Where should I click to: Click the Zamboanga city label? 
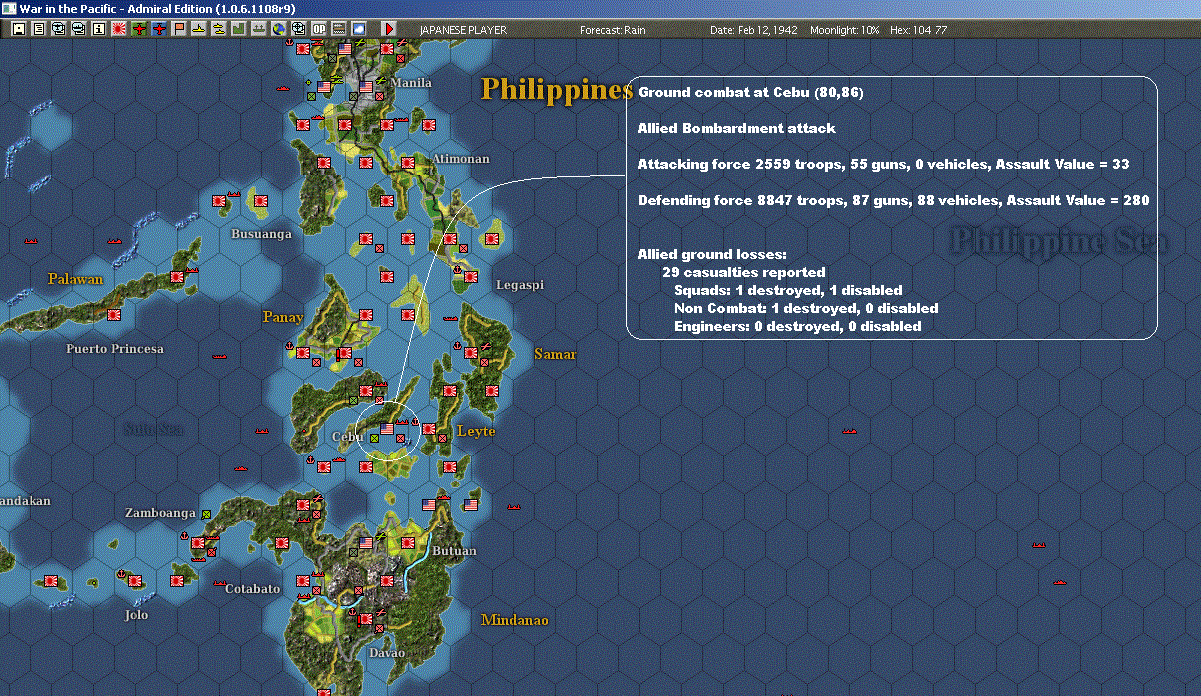click(160, 512)
